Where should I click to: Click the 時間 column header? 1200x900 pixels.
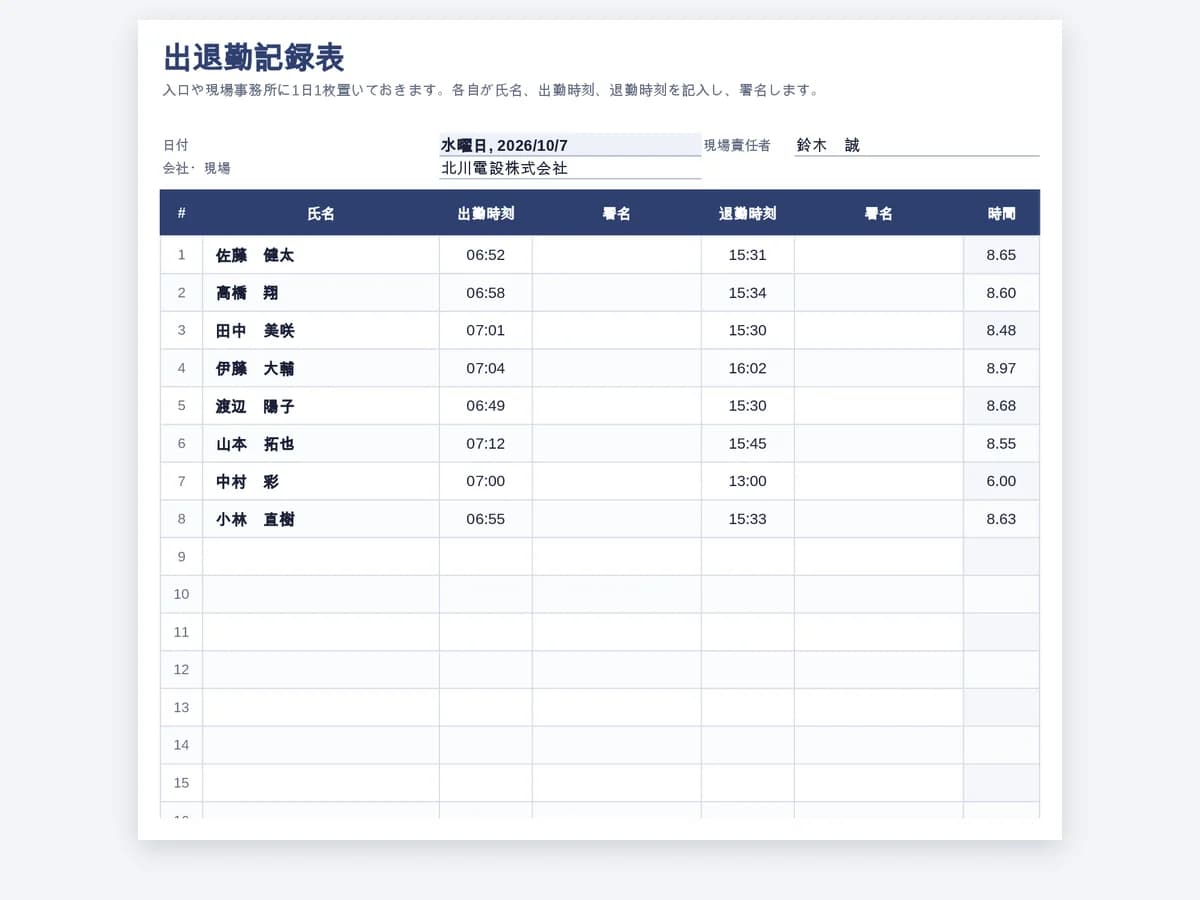coord(1001,213)
